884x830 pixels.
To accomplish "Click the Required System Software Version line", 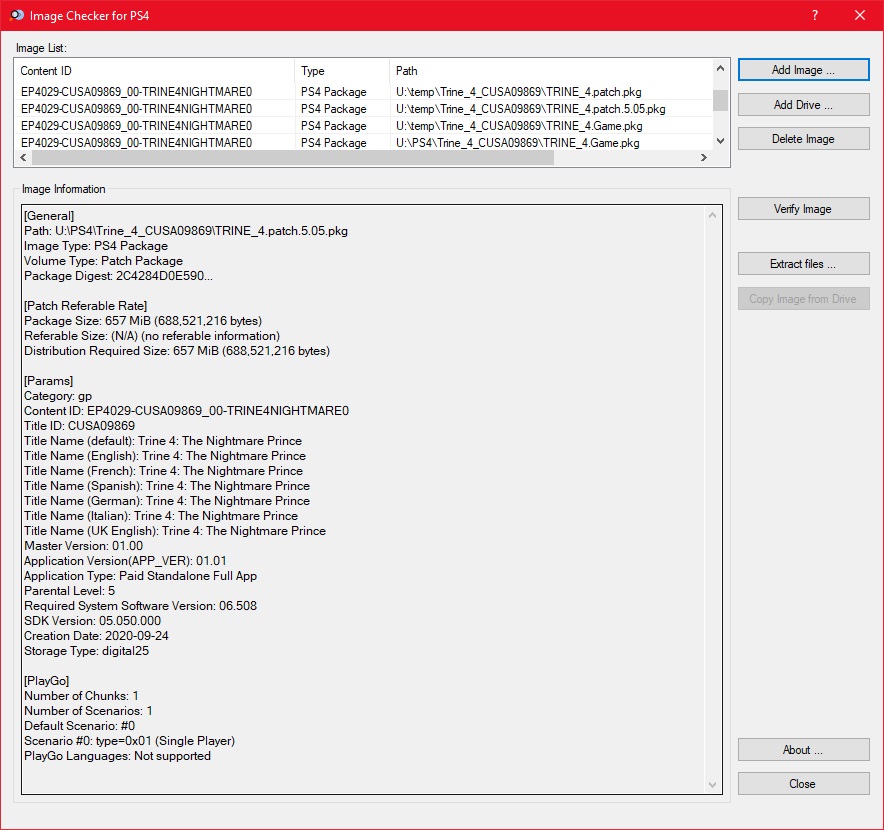I will 140,606.
